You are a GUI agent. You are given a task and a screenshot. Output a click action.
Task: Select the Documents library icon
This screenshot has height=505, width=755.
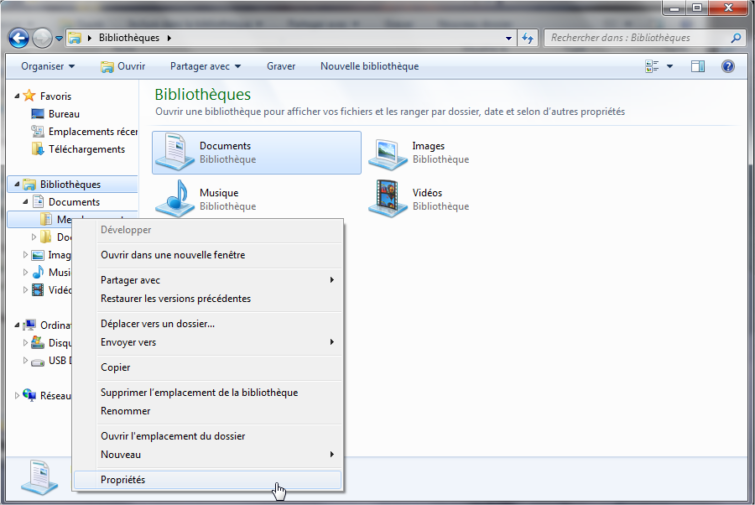click(x=175, y=152)
